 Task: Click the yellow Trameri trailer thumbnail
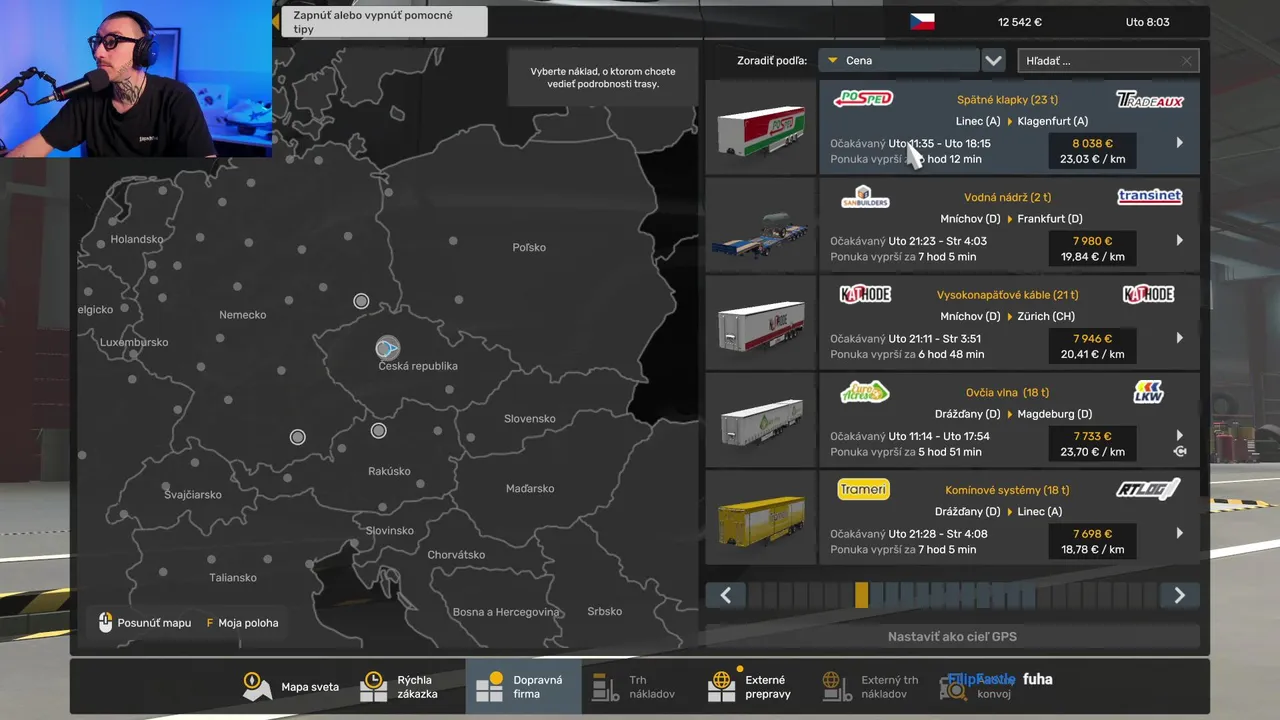(761, 518)
